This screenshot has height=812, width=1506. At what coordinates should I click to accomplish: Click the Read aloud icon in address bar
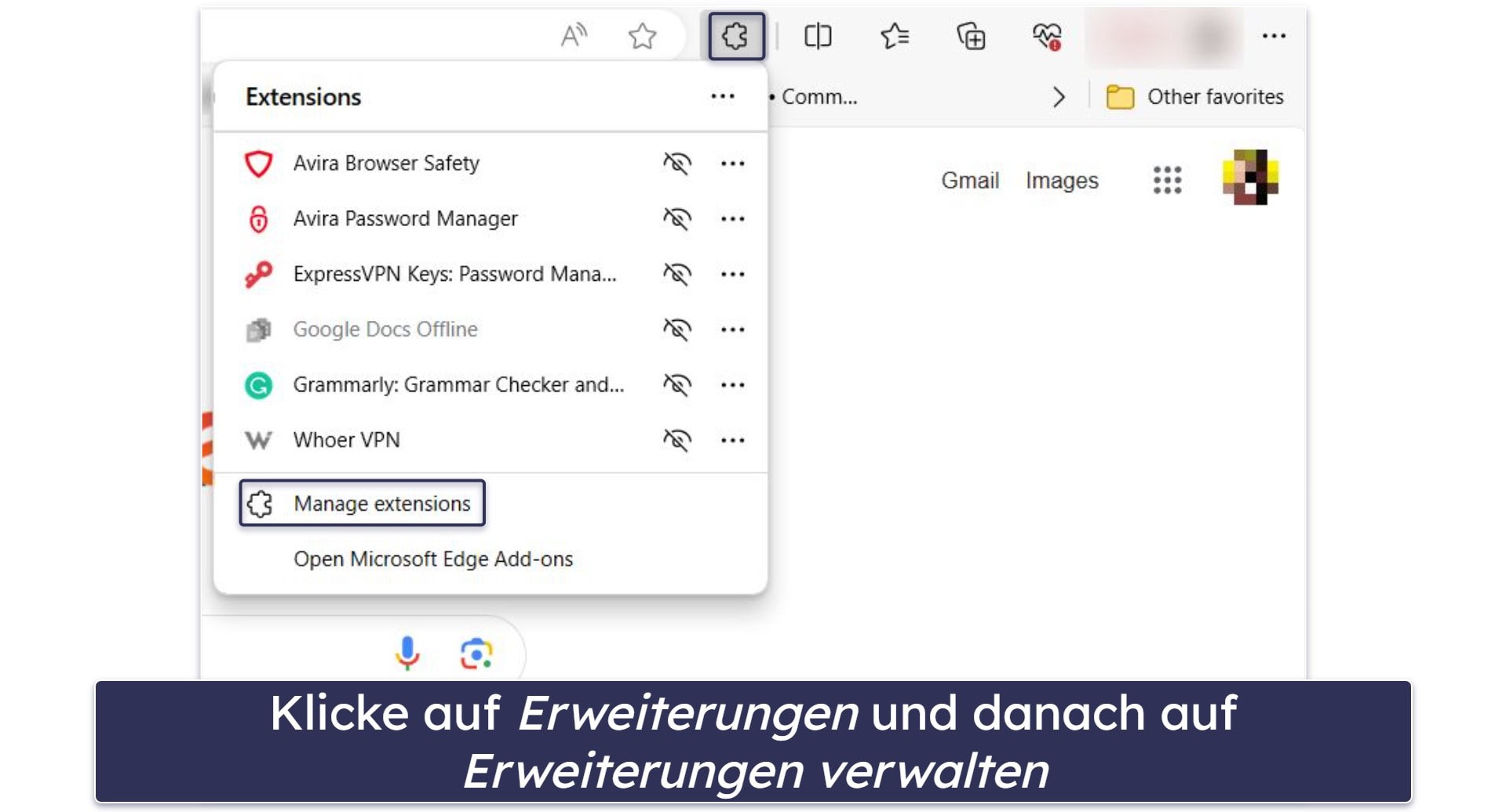(574, 35)
